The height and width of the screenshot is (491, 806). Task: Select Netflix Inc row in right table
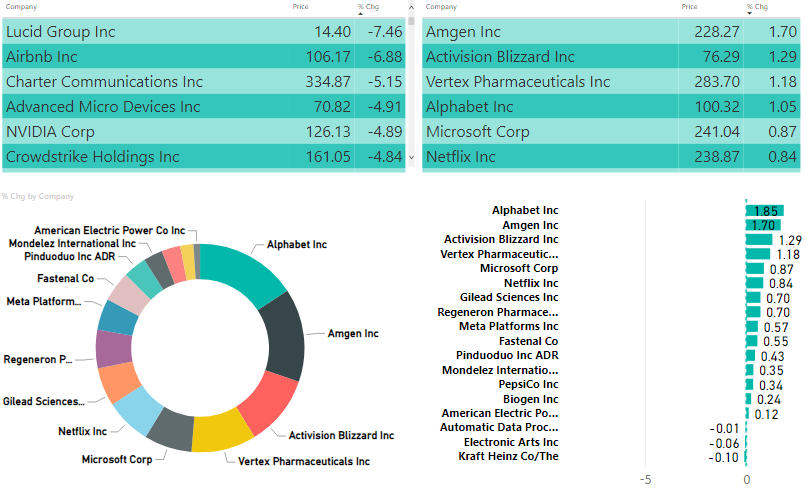point(611,156)
